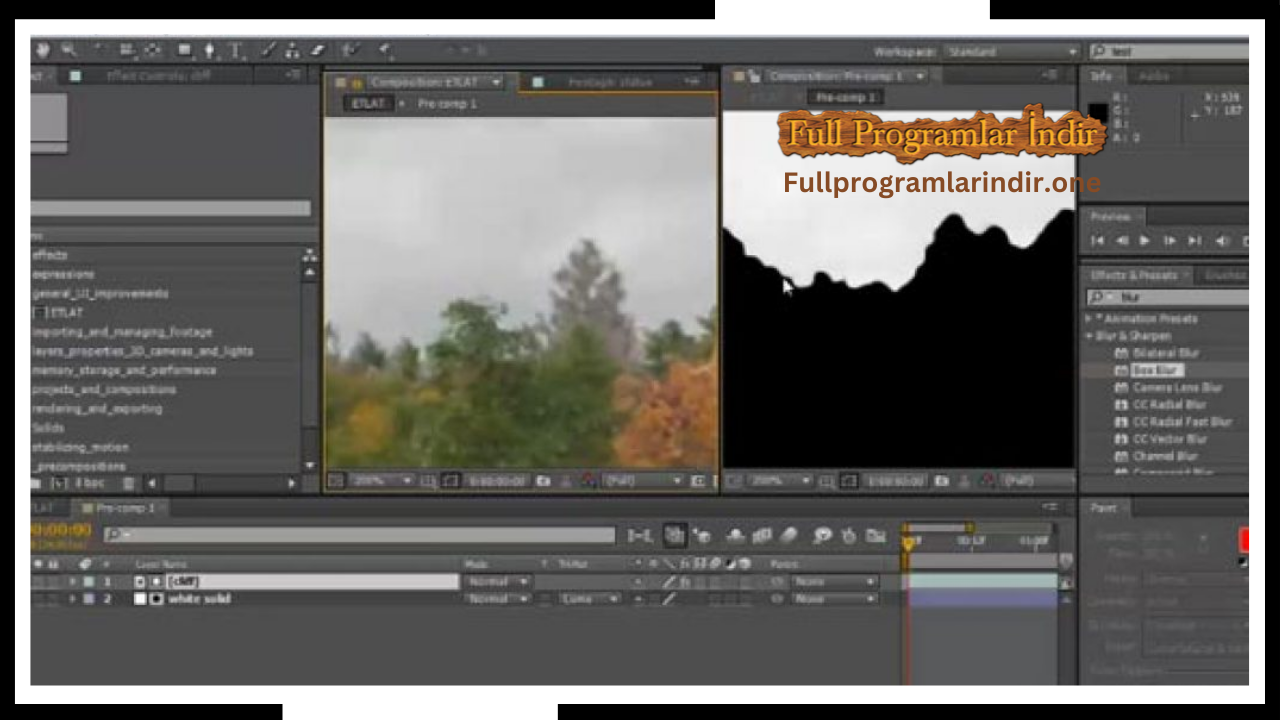Step to next frame in Preview panel

1170,241
